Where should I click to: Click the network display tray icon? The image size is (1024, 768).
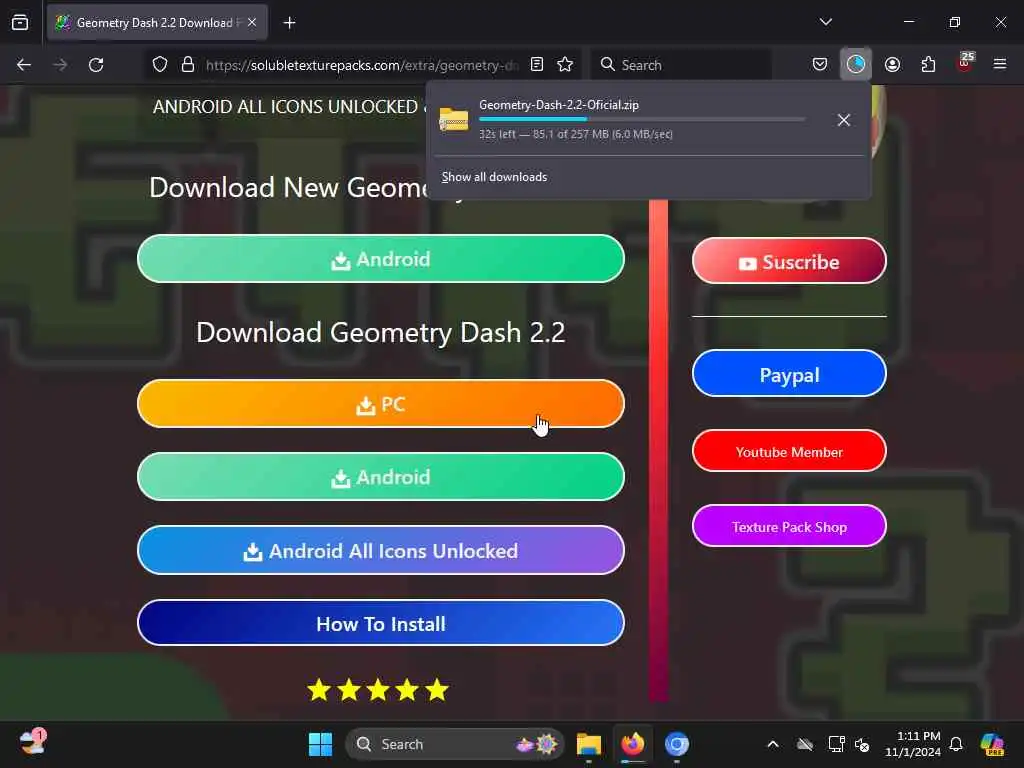837,744
